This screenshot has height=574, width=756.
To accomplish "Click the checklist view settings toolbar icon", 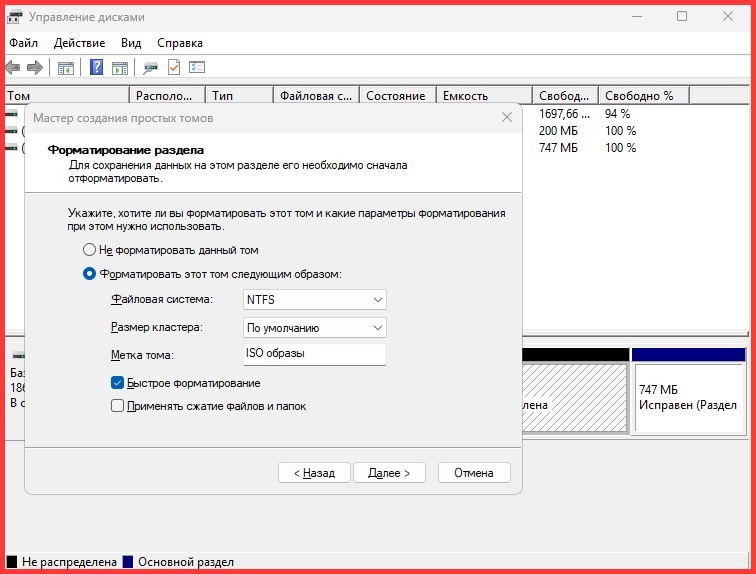I will (197, 68).
